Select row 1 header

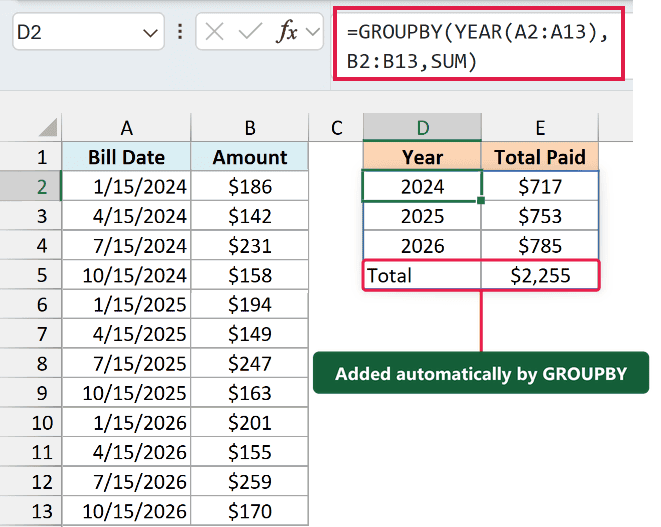coord(31,157)
